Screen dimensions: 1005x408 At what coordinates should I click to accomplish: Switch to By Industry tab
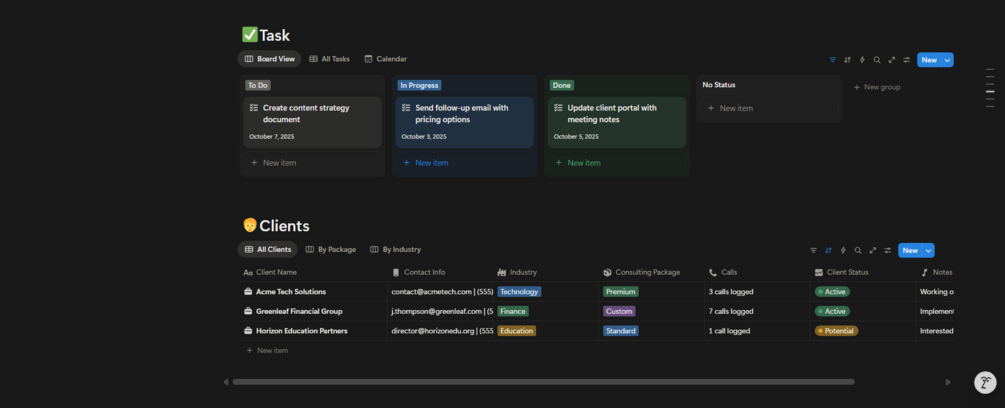pyautogui.click(x=395, y=249)
